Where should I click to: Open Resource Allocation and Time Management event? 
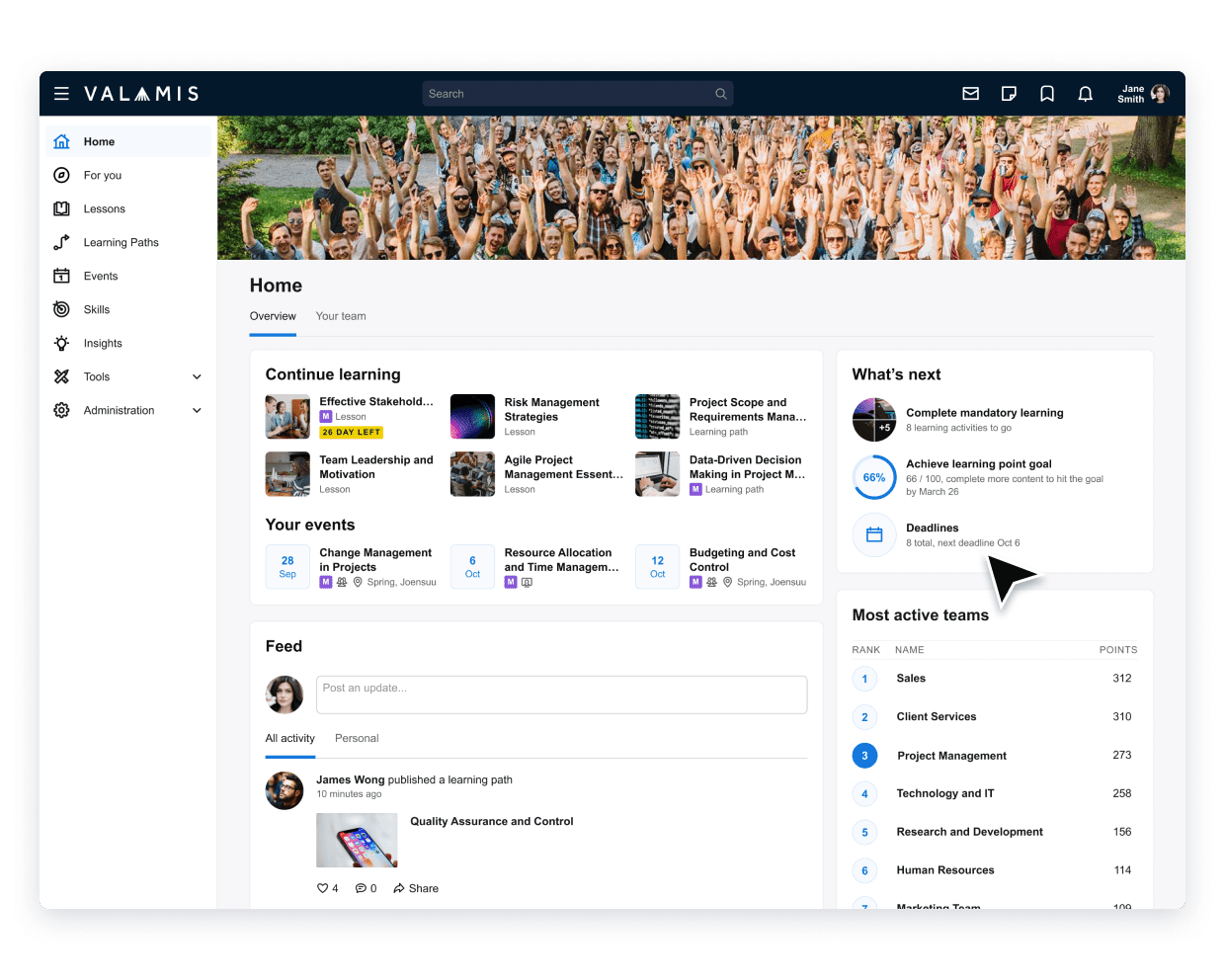tap(561, 560)
